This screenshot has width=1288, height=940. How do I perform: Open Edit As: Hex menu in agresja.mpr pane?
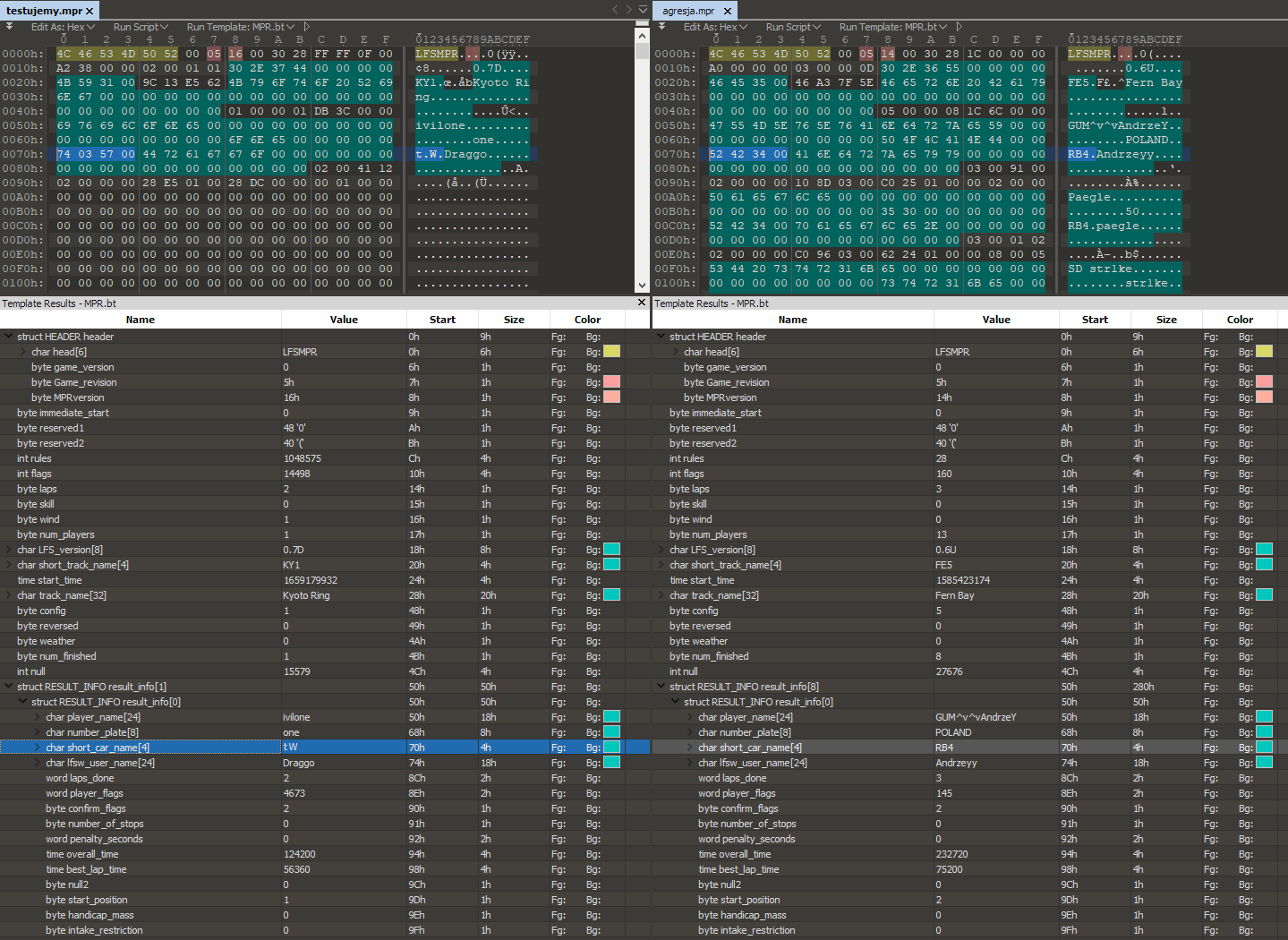point(714,27)
